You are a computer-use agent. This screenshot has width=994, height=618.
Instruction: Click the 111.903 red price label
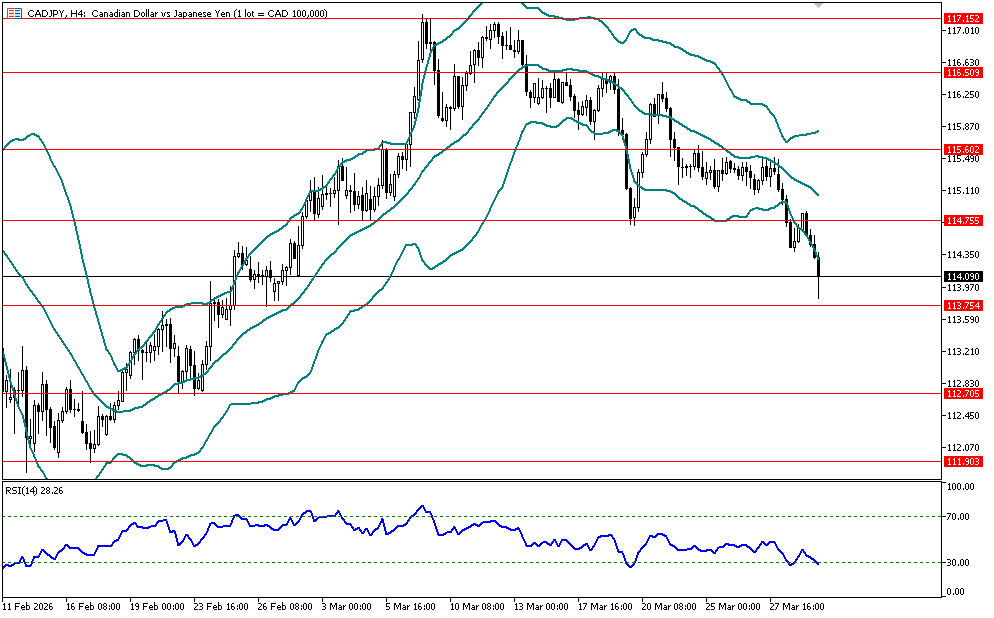[964, 460]
